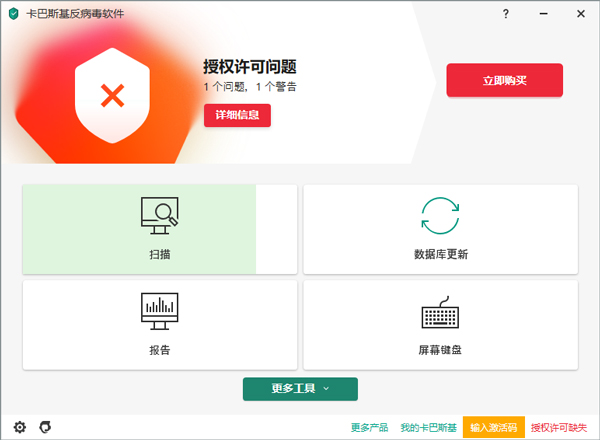This screenshot has height=440, width=600.
Task: Click the database update circular arrows icon
Action: [440, 215]
